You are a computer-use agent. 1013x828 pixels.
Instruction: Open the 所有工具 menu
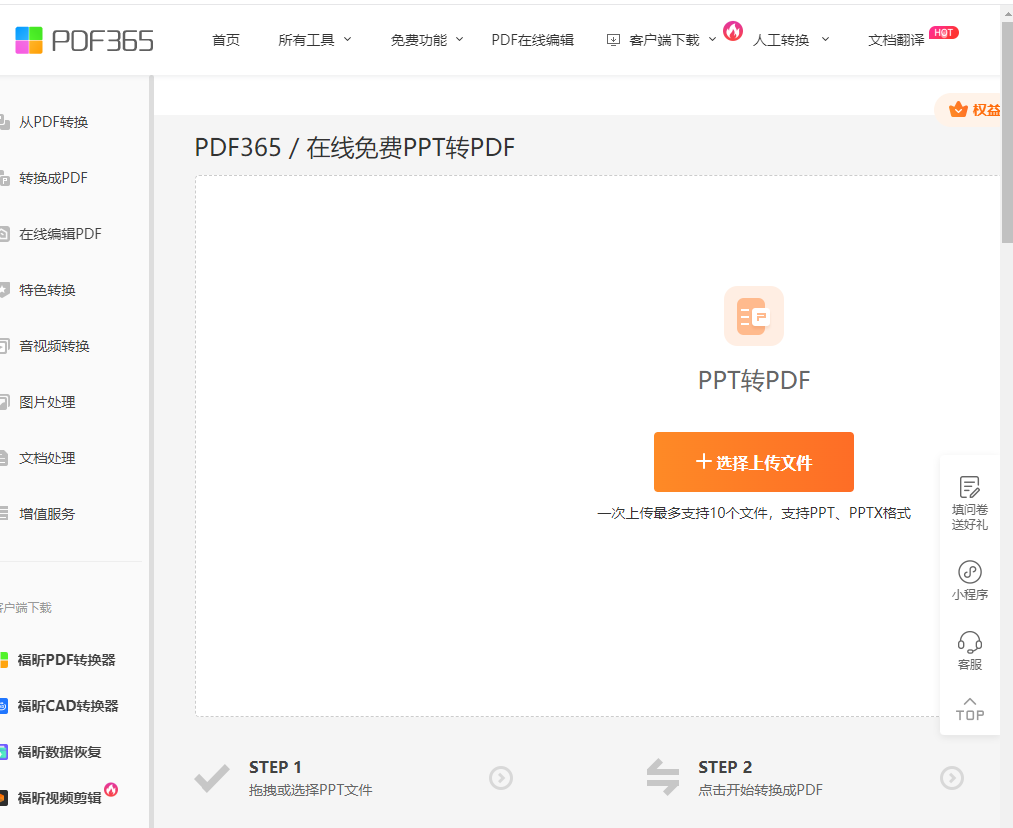click(306, 40)
